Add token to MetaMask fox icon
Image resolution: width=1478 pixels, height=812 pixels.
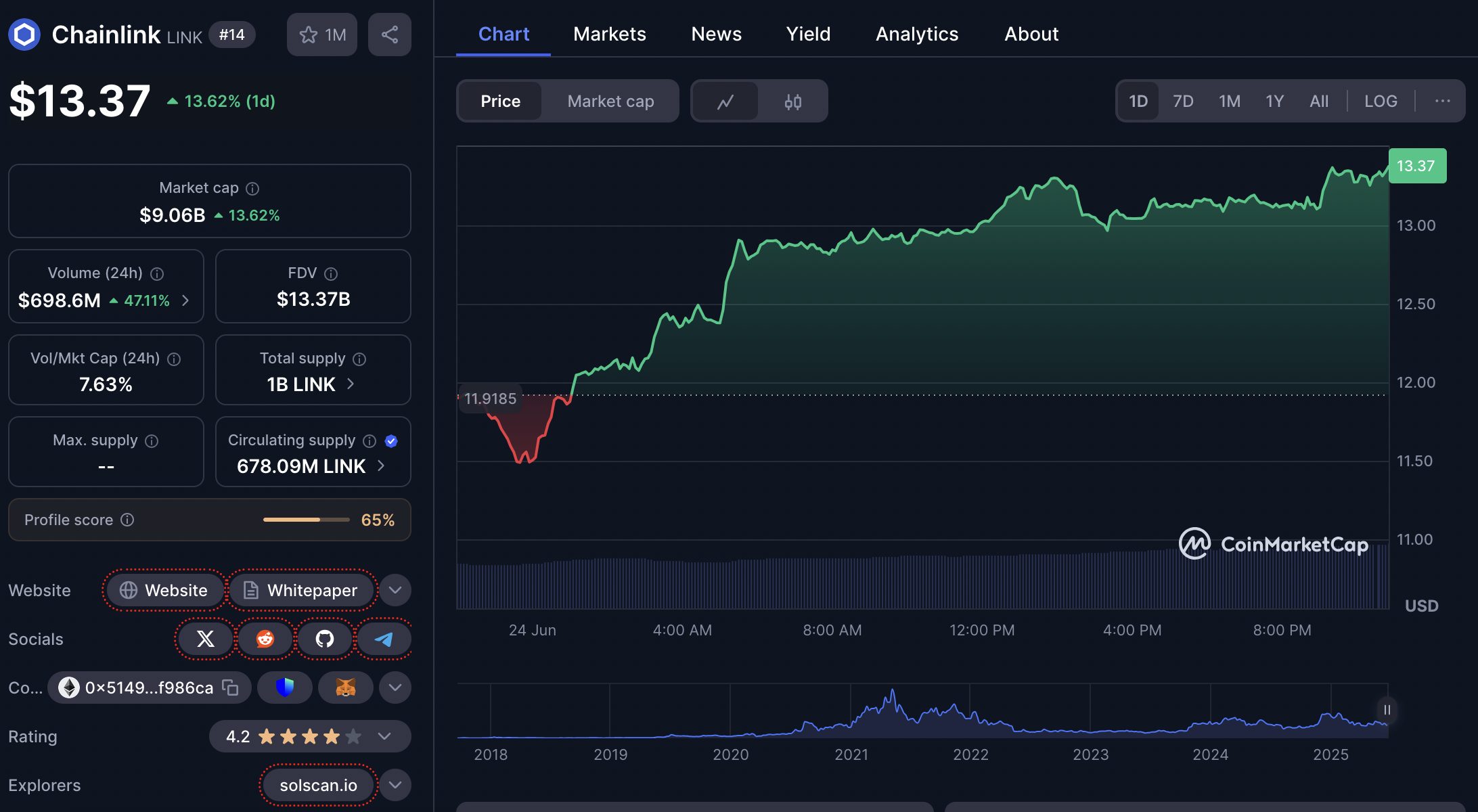click(346, 687)
